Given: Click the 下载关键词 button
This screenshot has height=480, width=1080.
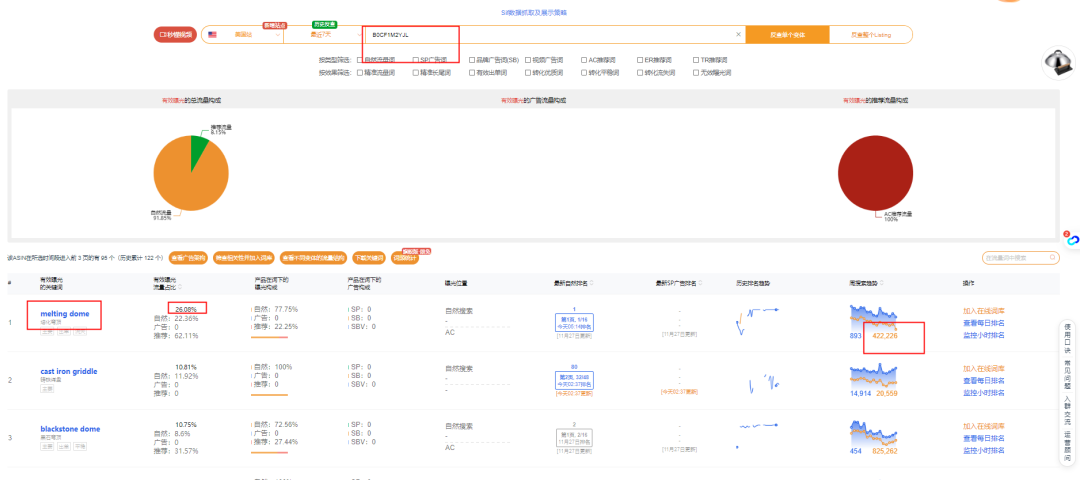Looking at the screenshot, I should pos(368,258).
